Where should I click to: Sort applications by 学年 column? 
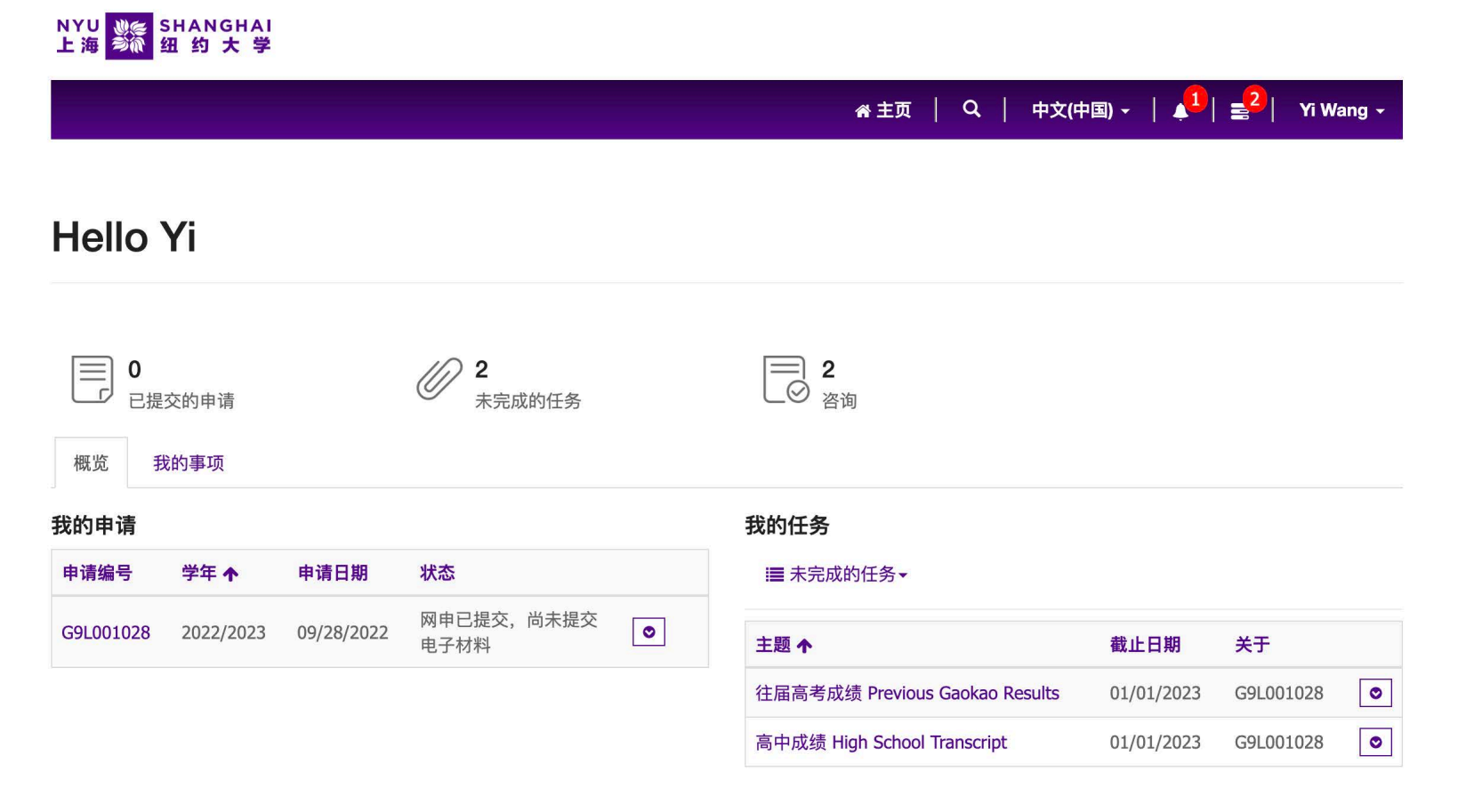pyautogui.click(x=208, y=574)
